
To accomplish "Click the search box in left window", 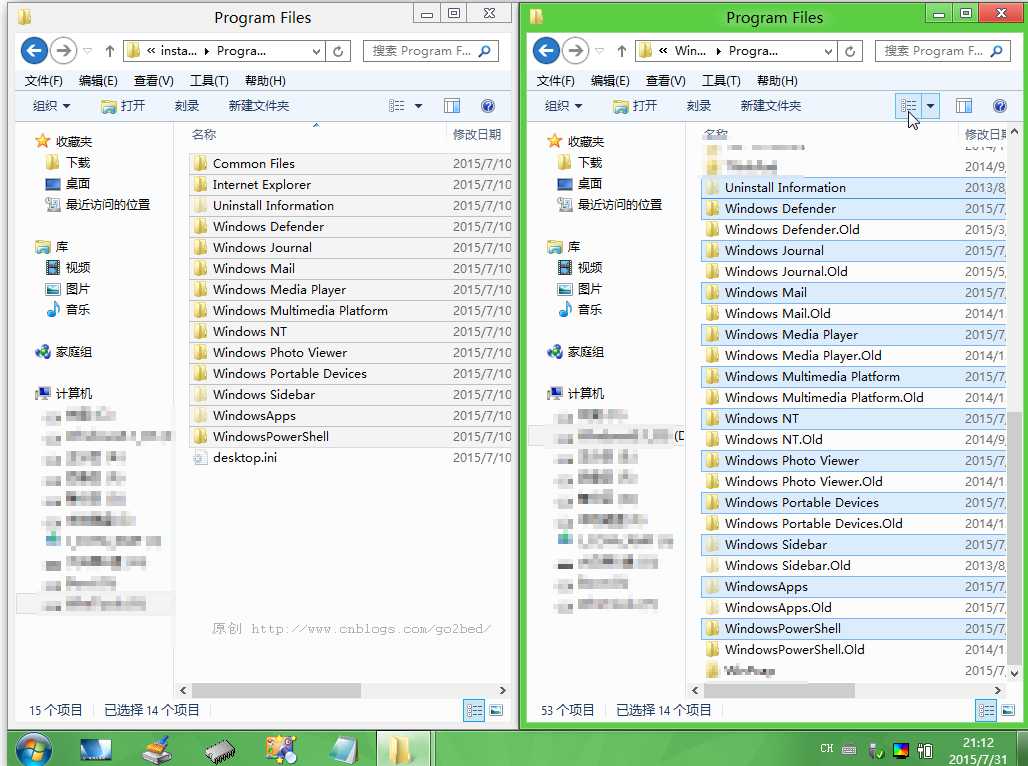I will click(x=431, y=51).
